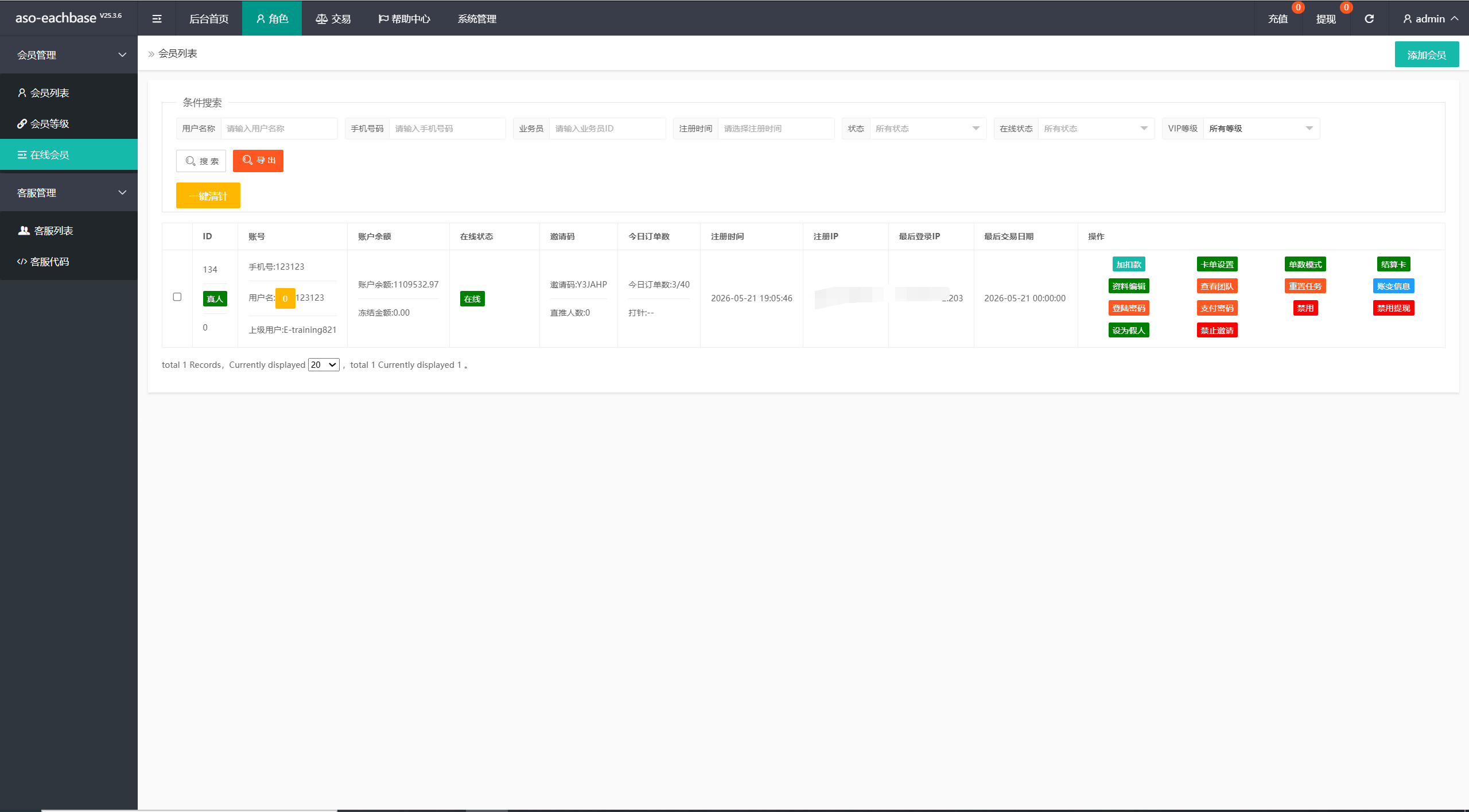The width and height of the screenshot is (1469, 812).
Task: Click the refresh icon in top bar
Action: [x=1369, y=19]
